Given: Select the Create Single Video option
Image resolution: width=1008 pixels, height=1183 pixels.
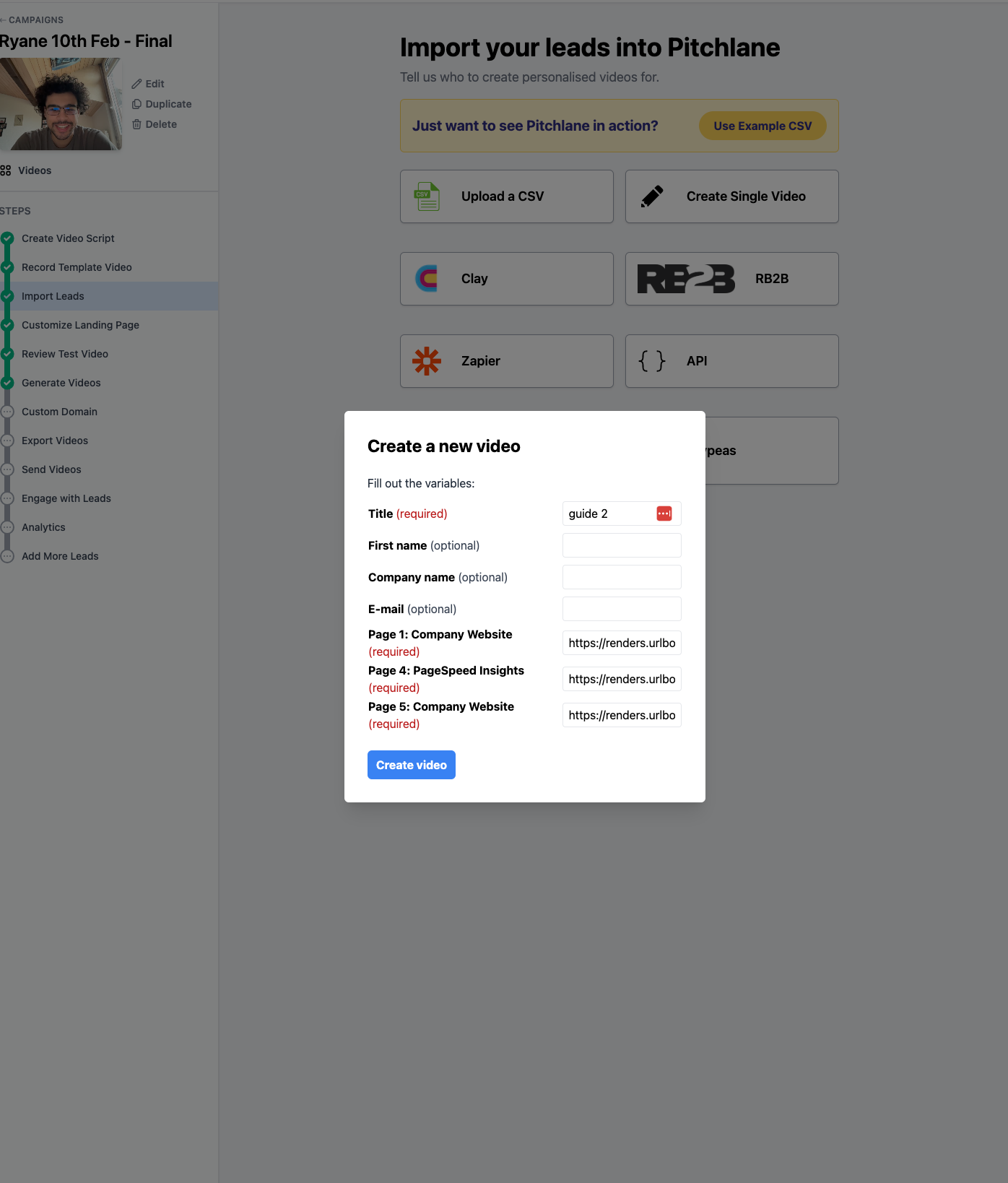Looking at the screenshot, I should (x=732, y=196).
